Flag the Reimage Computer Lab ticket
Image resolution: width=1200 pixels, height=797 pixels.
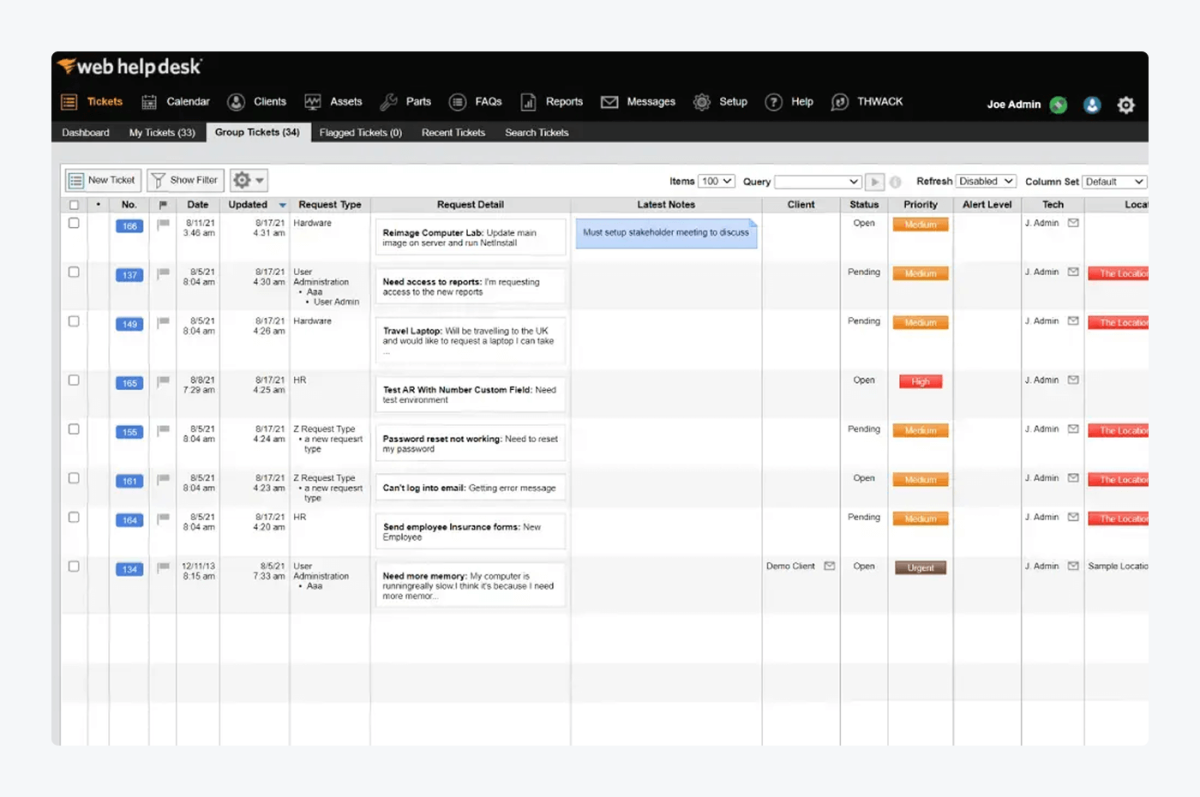[162, 224]
